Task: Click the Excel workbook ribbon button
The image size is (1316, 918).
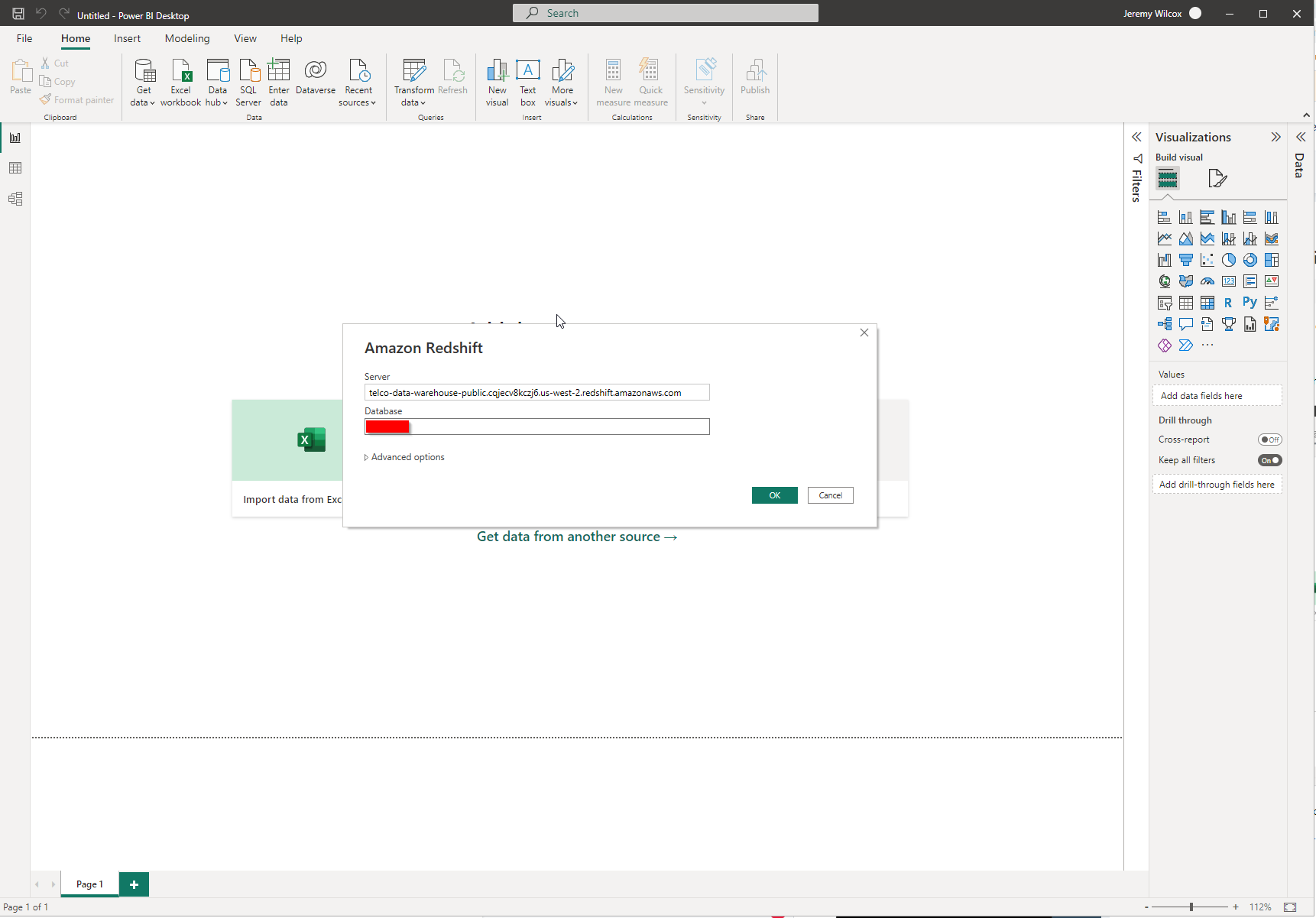Action: coord(180,83)
